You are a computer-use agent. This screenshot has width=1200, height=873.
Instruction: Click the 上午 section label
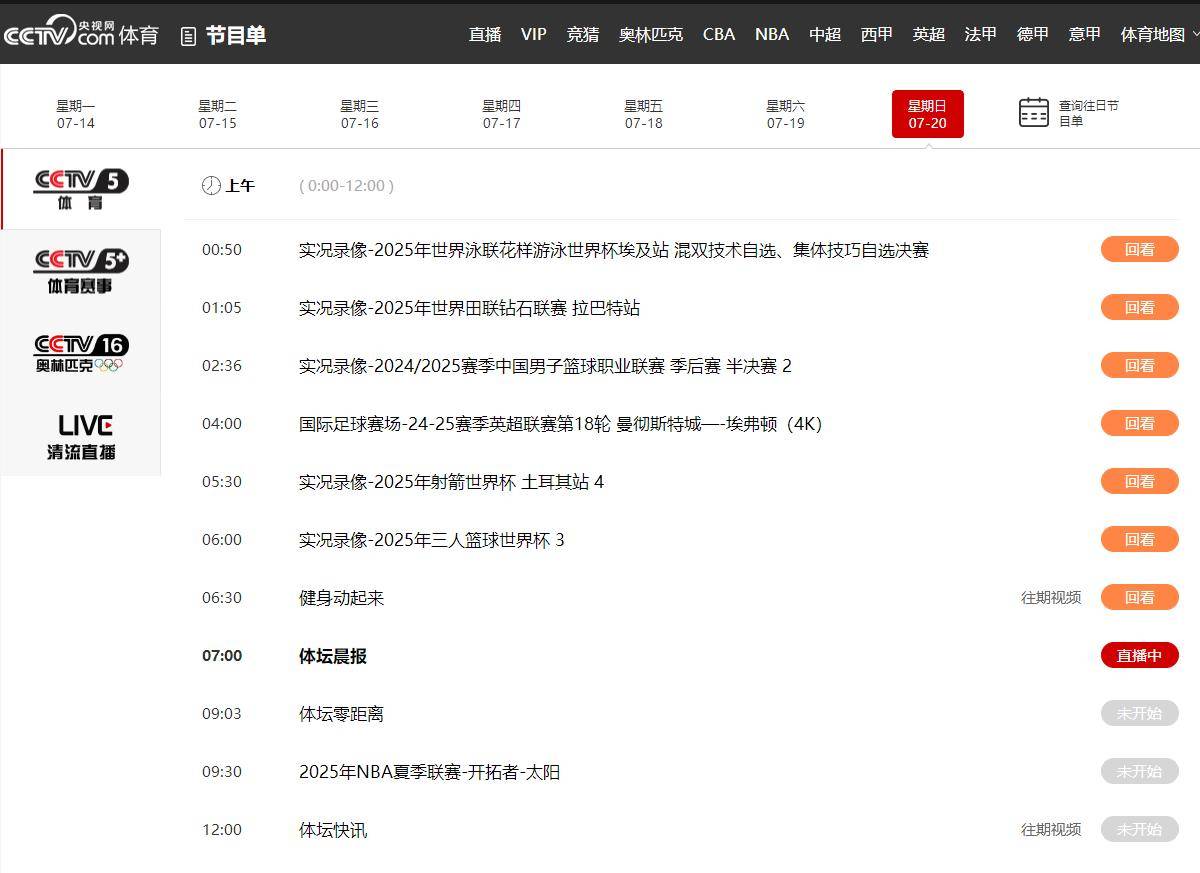(240, 186)
